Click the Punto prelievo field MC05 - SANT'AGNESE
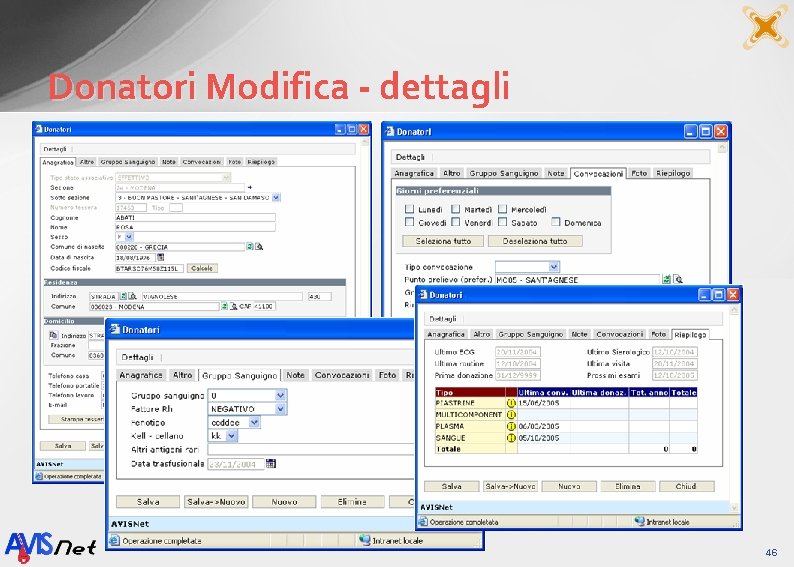794x567 pixels. [x=577, y=279]
